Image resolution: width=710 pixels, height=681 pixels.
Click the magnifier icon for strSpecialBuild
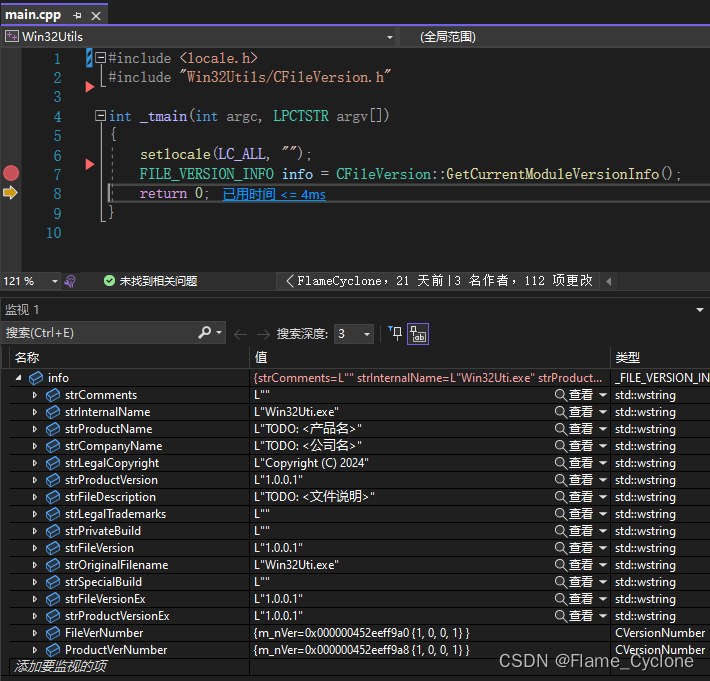[x=560, y=582]
